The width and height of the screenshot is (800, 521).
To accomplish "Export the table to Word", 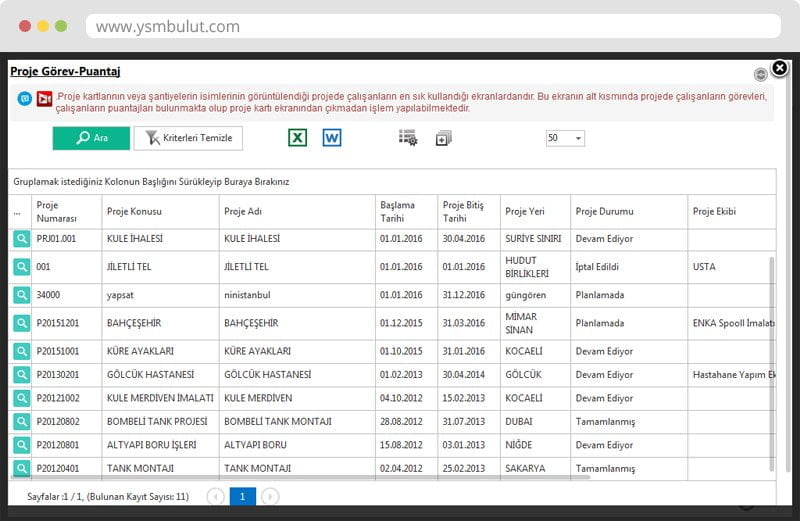I will (x=332, y=138).
